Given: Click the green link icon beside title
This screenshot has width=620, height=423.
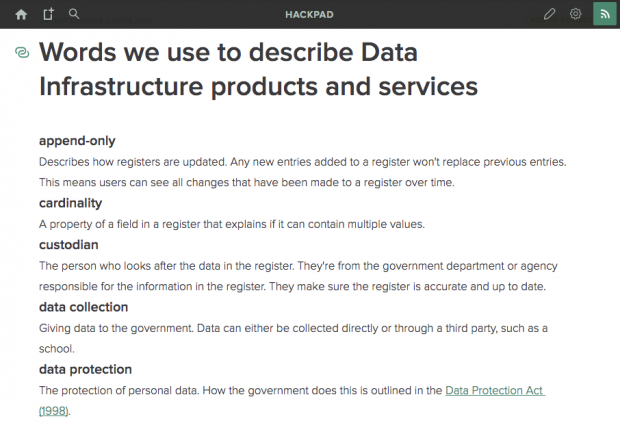Looking at the screenshot, I should [22, 52].
